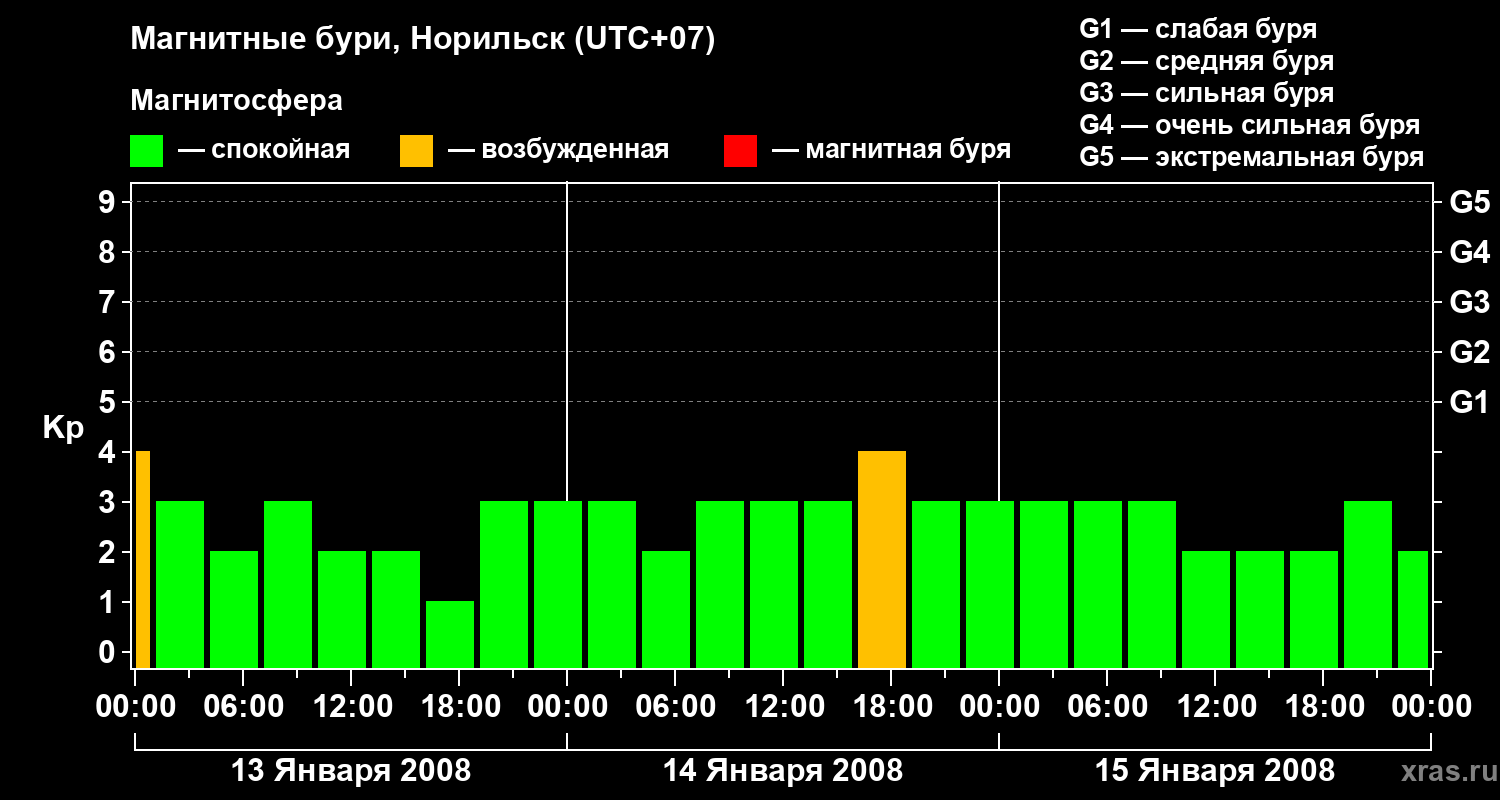Screen dimensions: 1500x800
Task: Click the 'G2 — средняя буря' legend line
Action: tap(1206, 61)
